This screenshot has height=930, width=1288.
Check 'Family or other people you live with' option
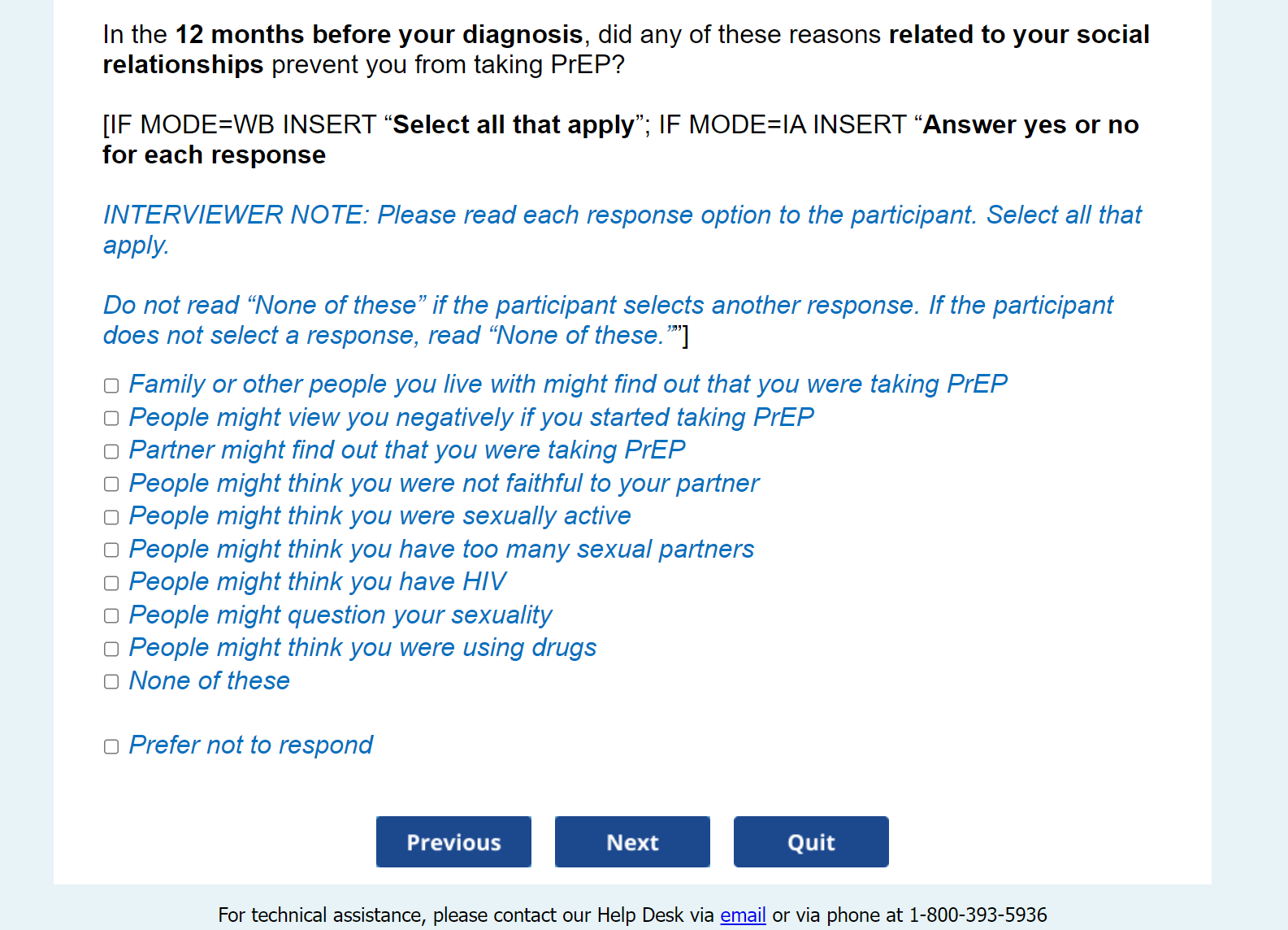[x=111, y=385]
